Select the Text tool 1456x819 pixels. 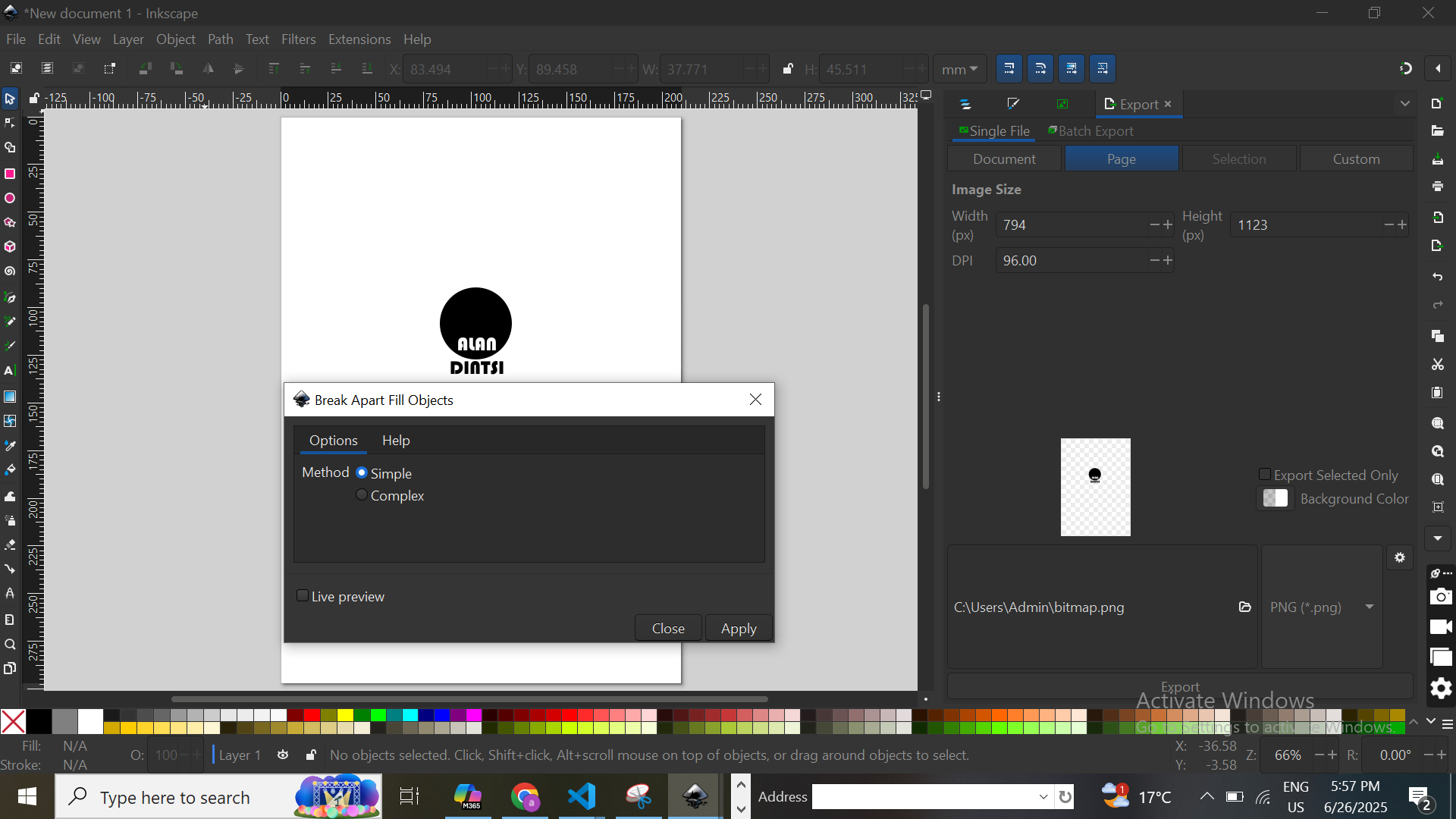point(10,371)
